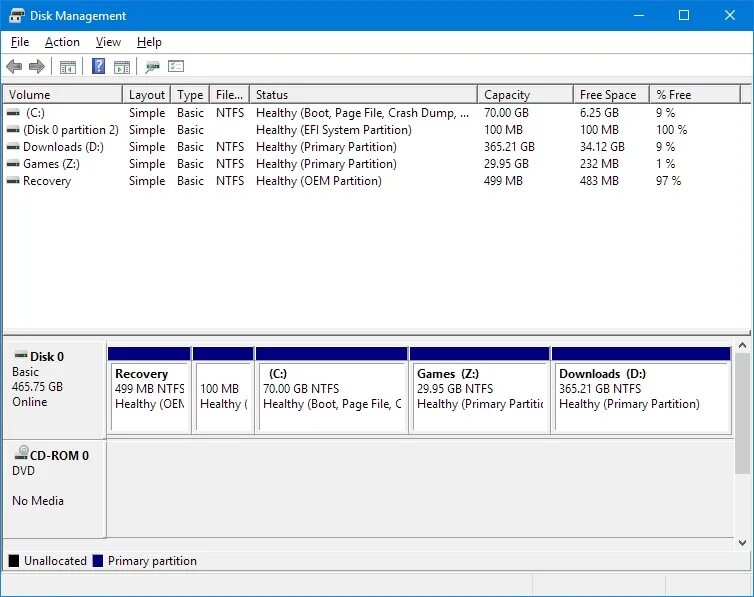754x597 pixels.
Task: Sort volumes by Capacity column header
Action: pos(526,95)
